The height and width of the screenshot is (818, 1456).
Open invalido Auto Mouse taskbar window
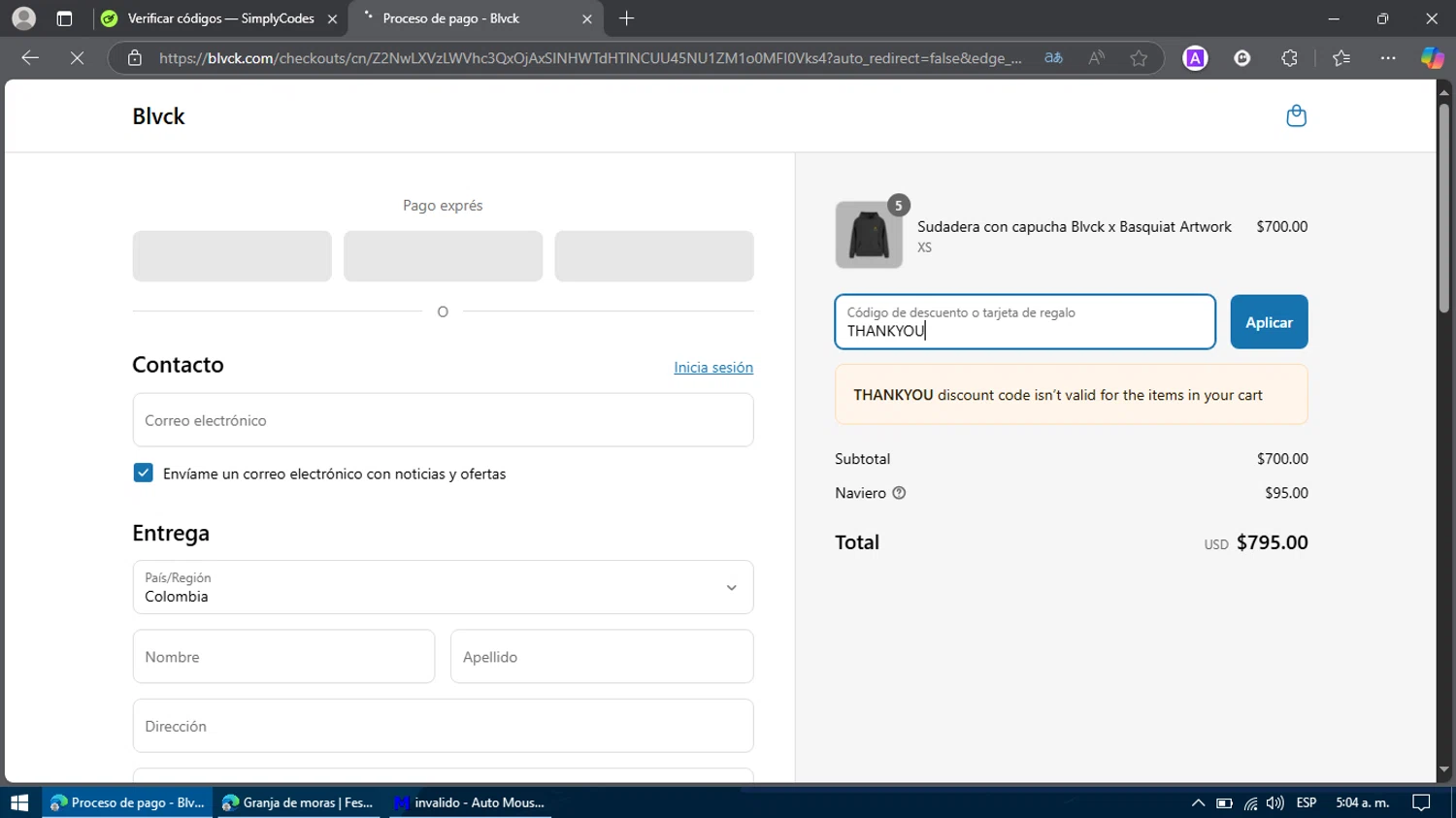[x=471, y=802]
